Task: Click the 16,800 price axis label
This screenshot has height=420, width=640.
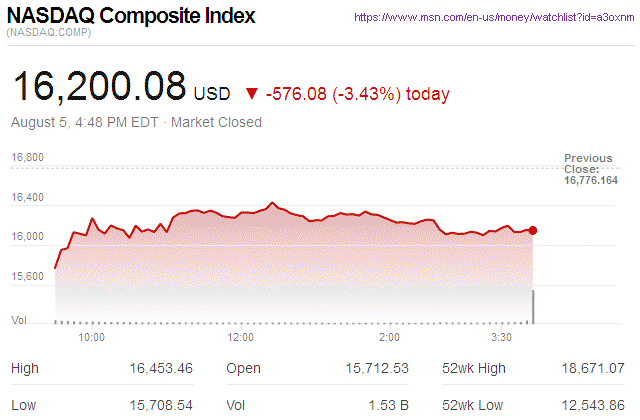Action: (27, 157)
